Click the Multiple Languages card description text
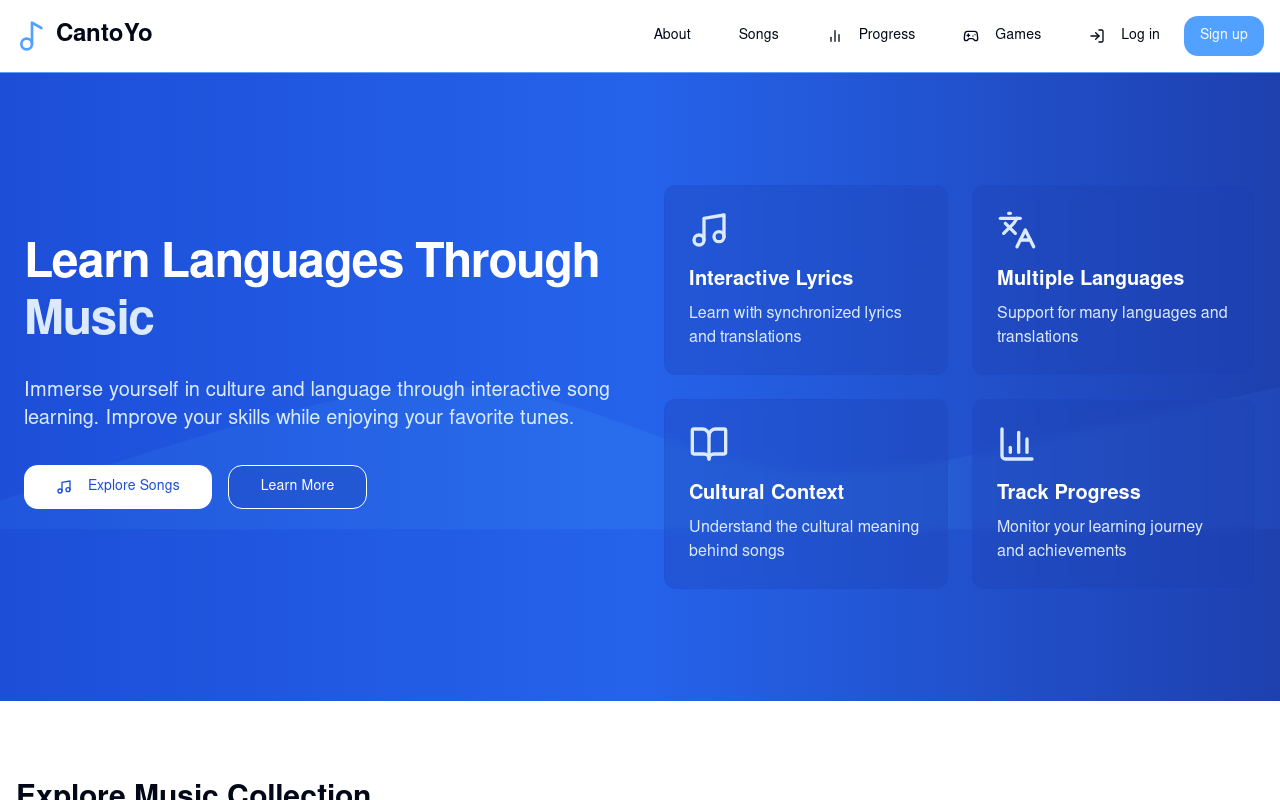The height and width of the screenshot is (800, 1280). click(1112, 325)
